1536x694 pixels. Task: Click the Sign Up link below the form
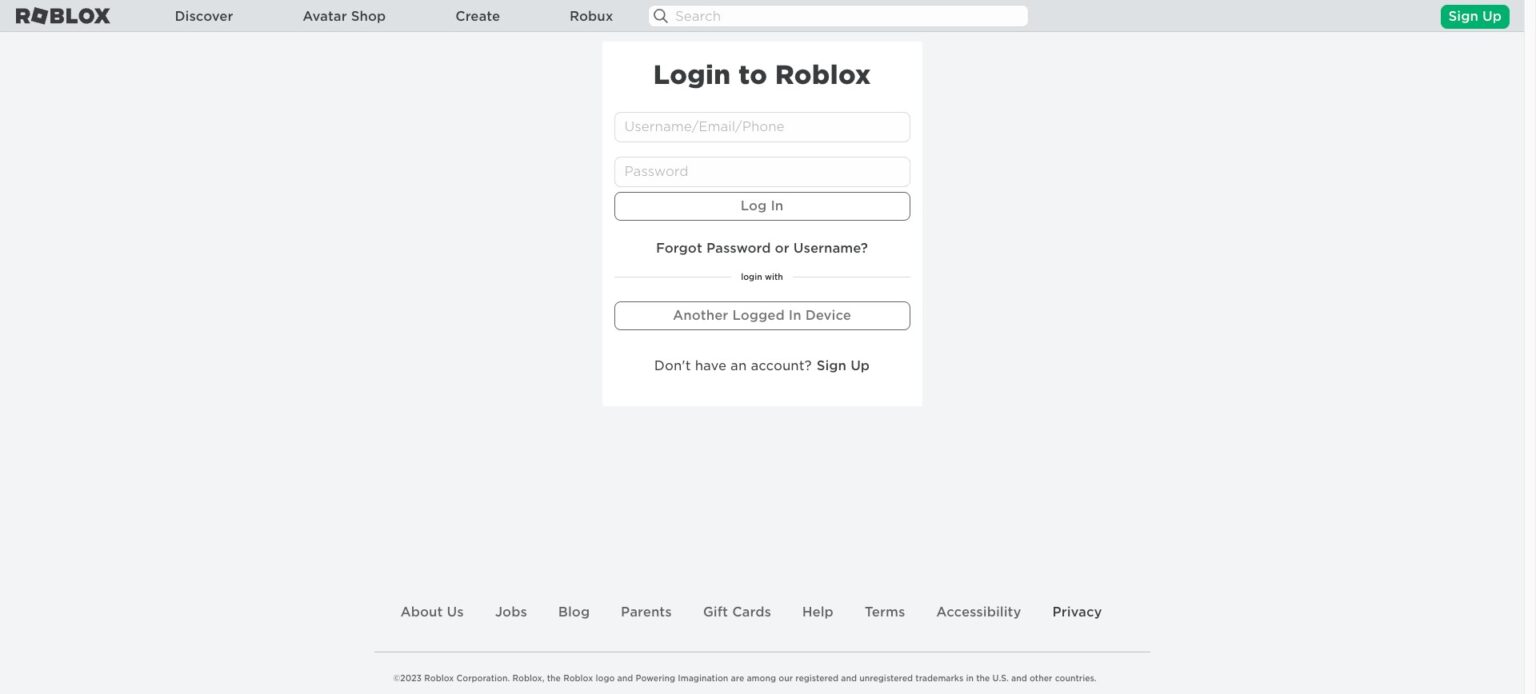pos(843,365)
